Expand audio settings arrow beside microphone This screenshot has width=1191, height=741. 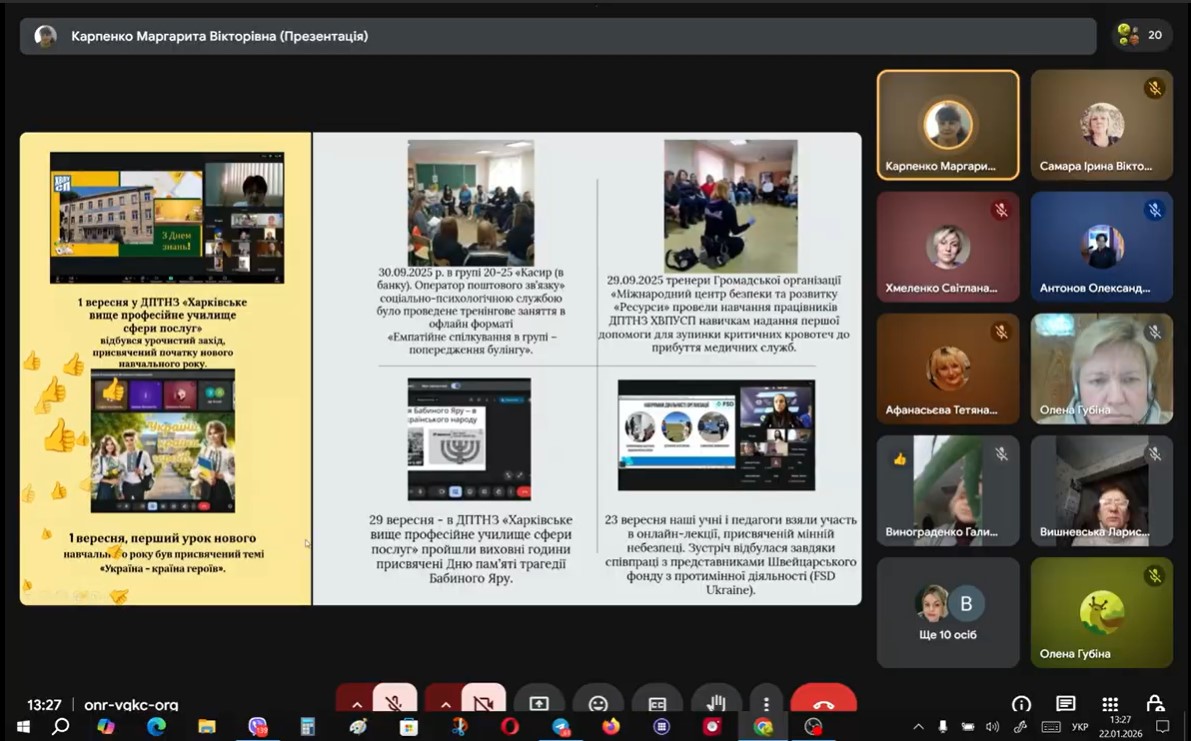coord(356,703)
